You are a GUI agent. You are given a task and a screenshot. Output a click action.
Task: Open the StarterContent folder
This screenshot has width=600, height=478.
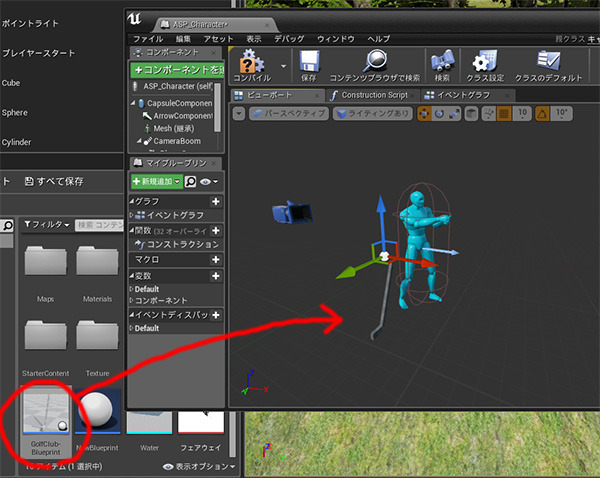click(x=46, y=335)
